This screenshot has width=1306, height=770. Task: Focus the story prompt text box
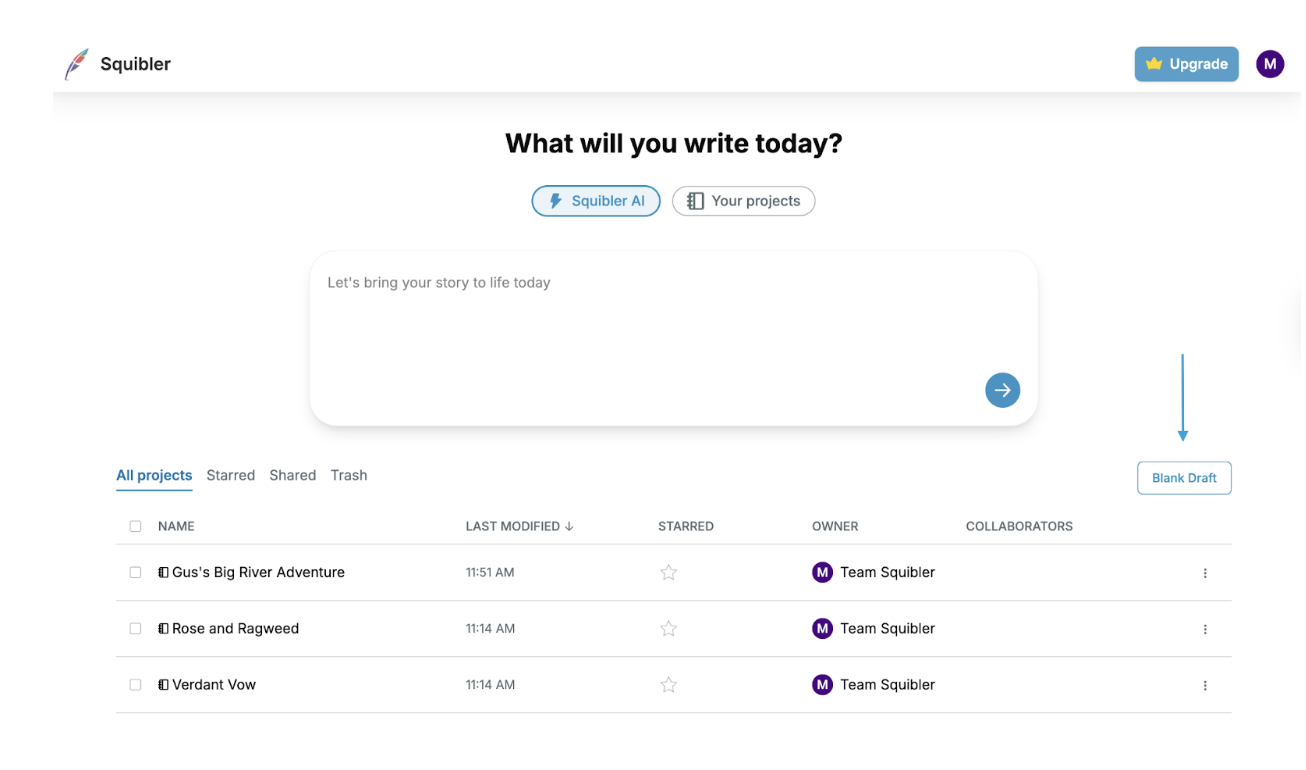pos(674,338)
